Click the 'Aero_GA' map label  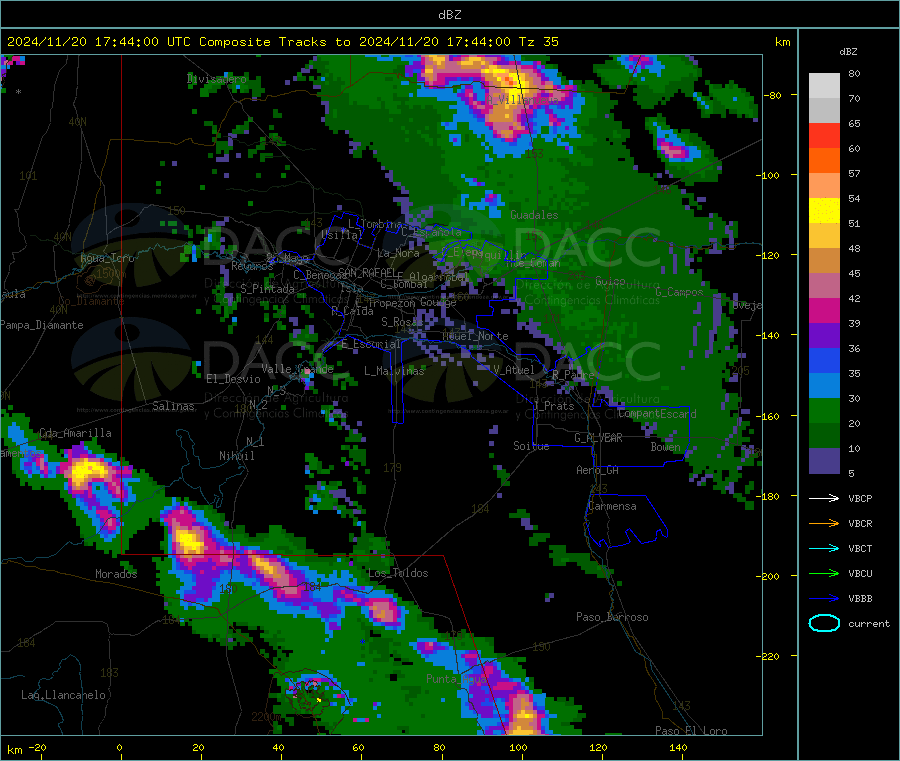[x=597, y=470]
